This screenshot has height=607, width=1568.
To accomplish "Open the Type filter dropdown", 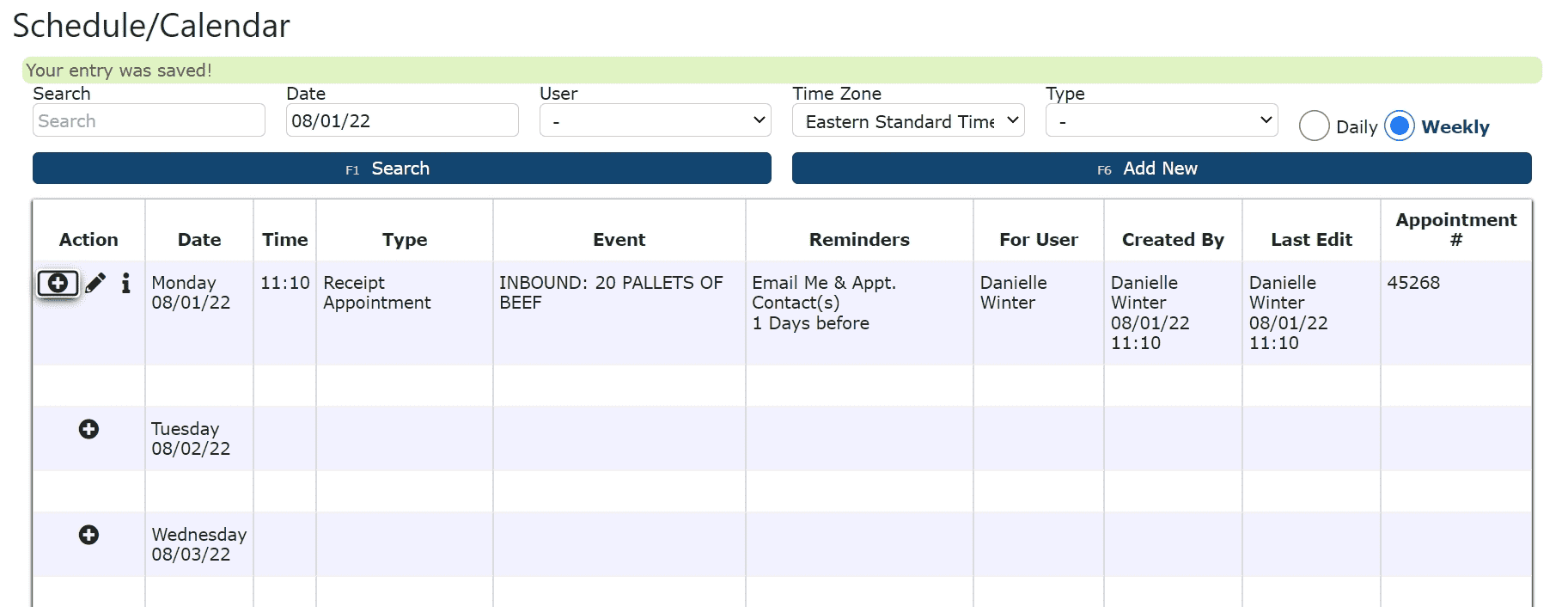I will tap(1161, 121).
